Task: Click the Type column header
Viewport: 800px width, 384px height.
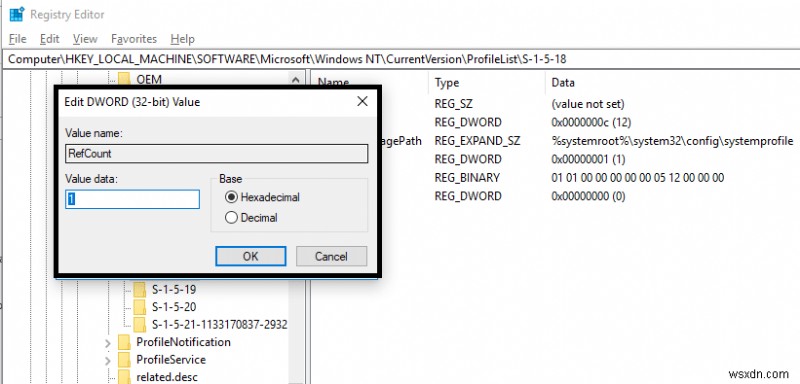Action: (x=447, y=83)
